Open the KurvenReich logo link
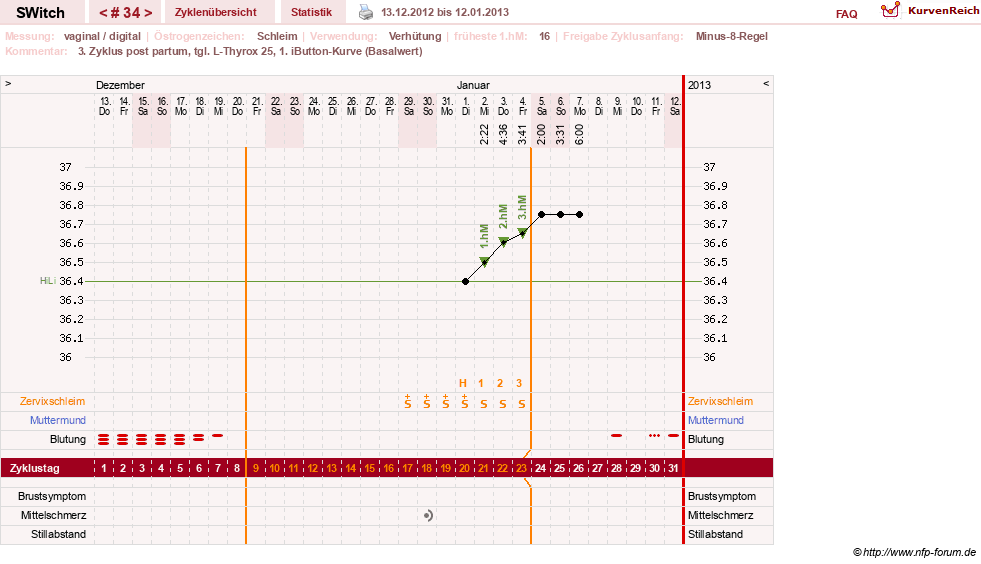Image resolution: width=981 pixels, height=564 pixels. tap(930, 11)
